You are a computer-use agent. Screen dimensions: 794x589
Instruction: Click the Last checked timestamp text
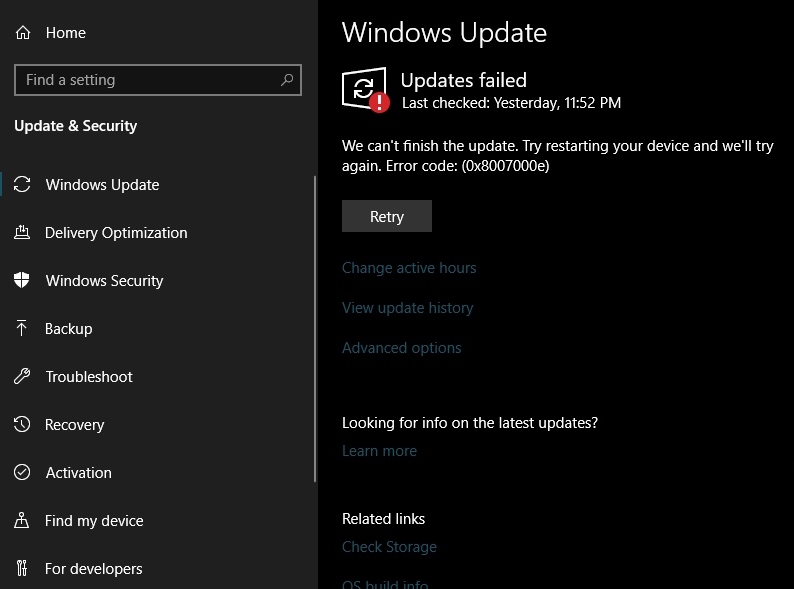511,103
